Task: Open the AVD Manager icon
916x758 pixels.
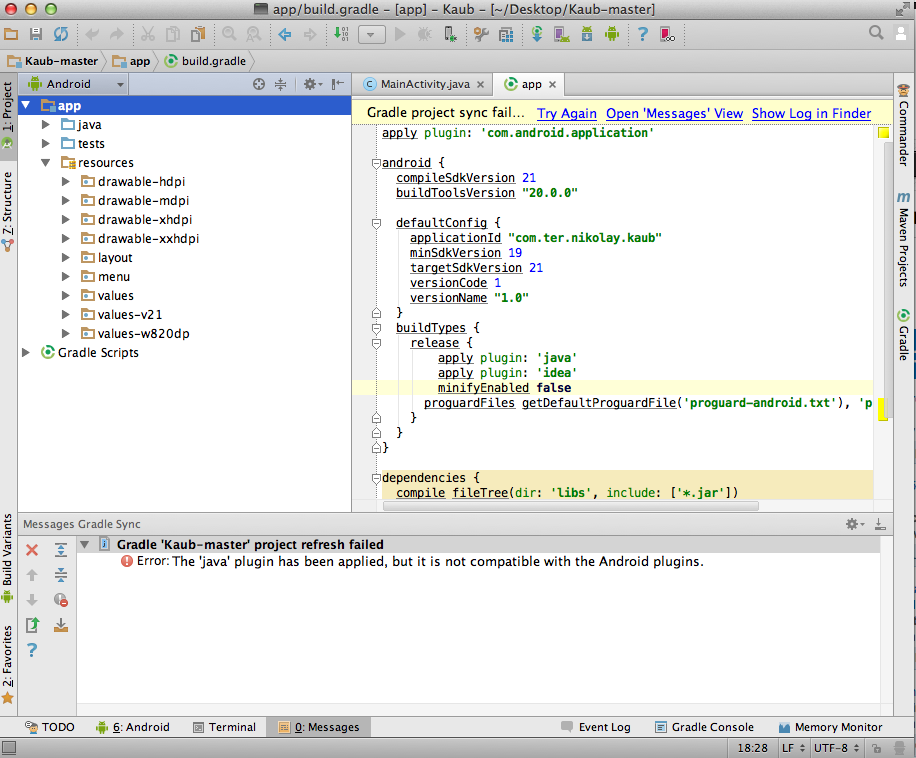Action: point(562,34)
